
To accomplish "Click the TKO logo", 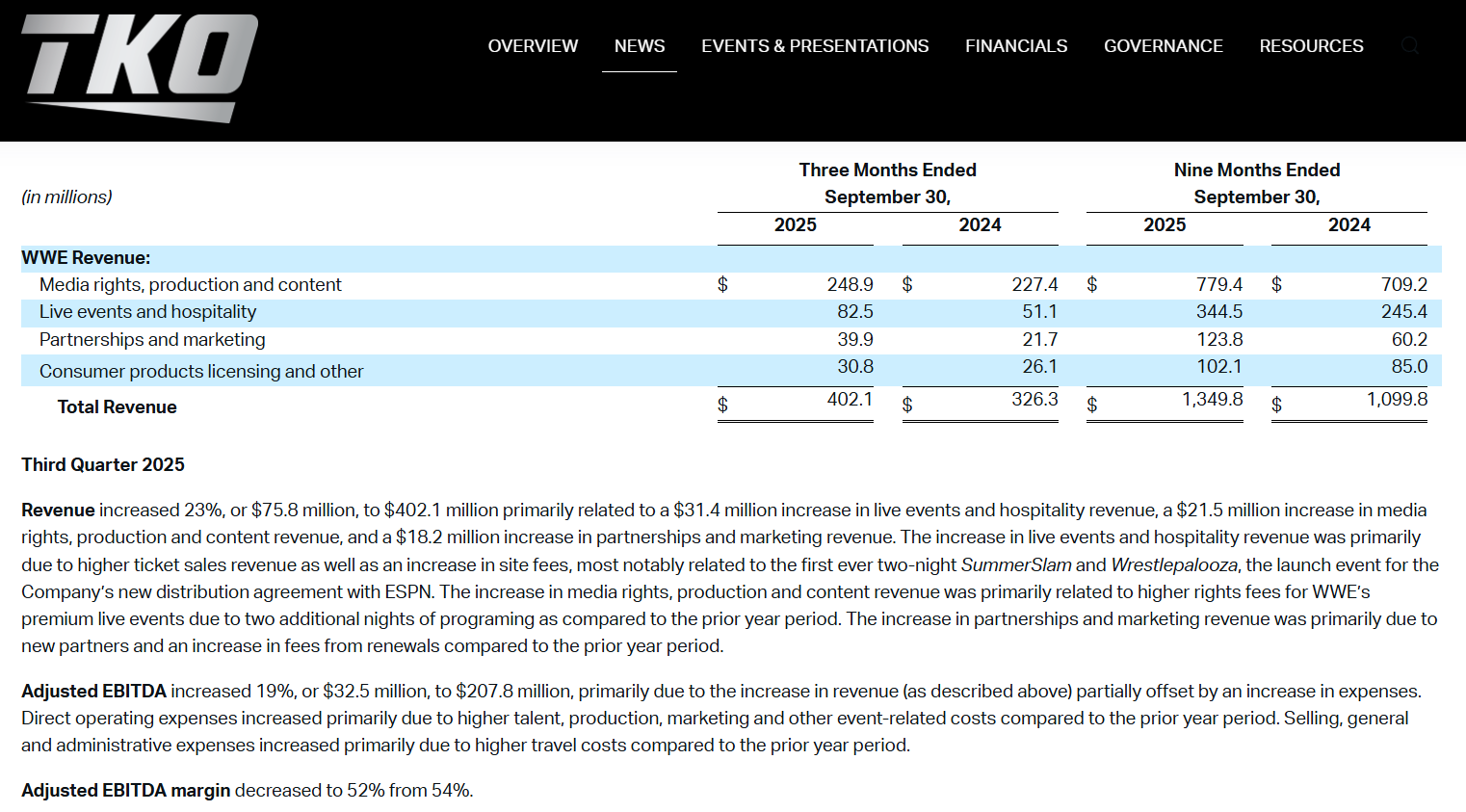I will click(139, 68).
